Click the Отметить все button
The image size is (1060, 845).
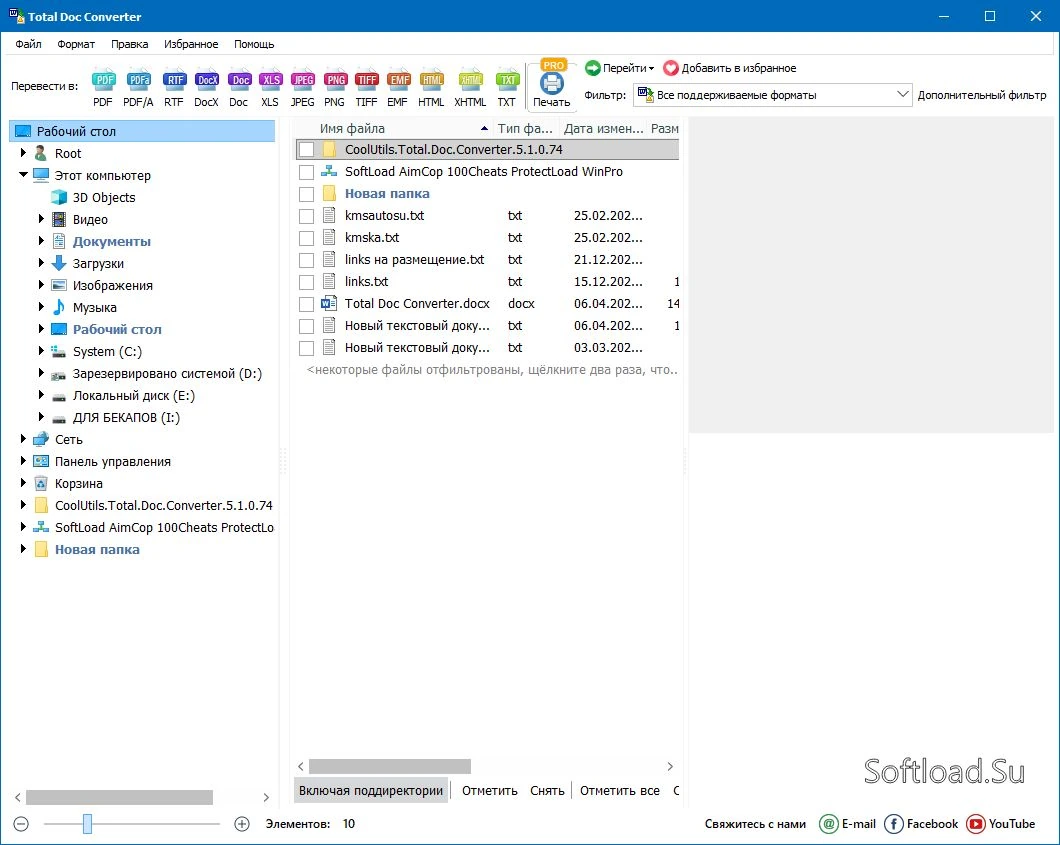(619, 790)
